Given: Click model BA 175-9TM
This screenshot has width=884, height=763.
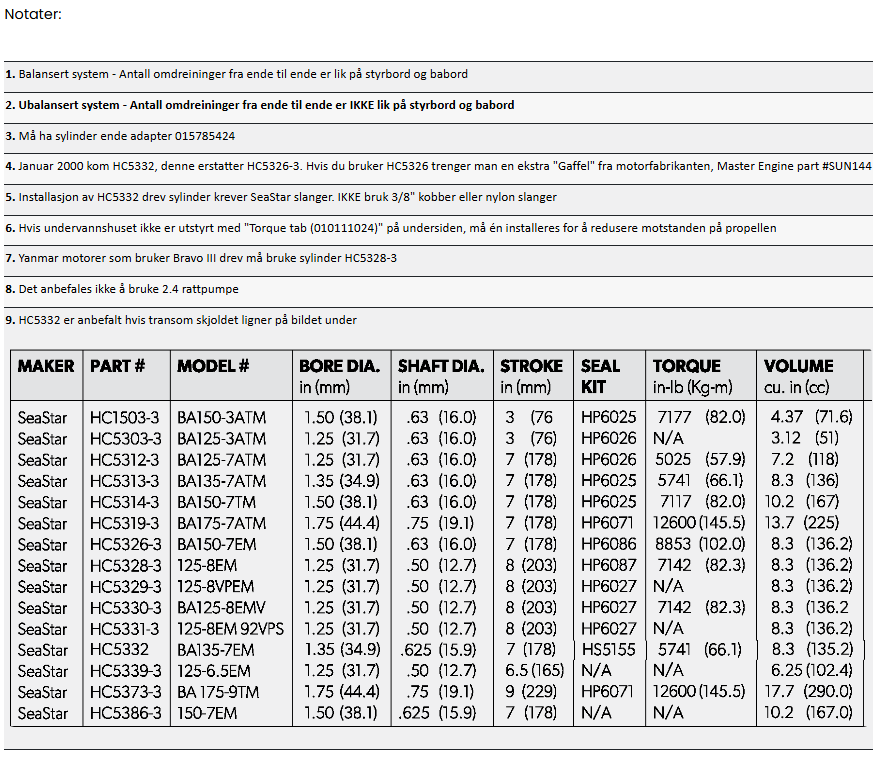Looking at the screenshot, I should [218, 693].
